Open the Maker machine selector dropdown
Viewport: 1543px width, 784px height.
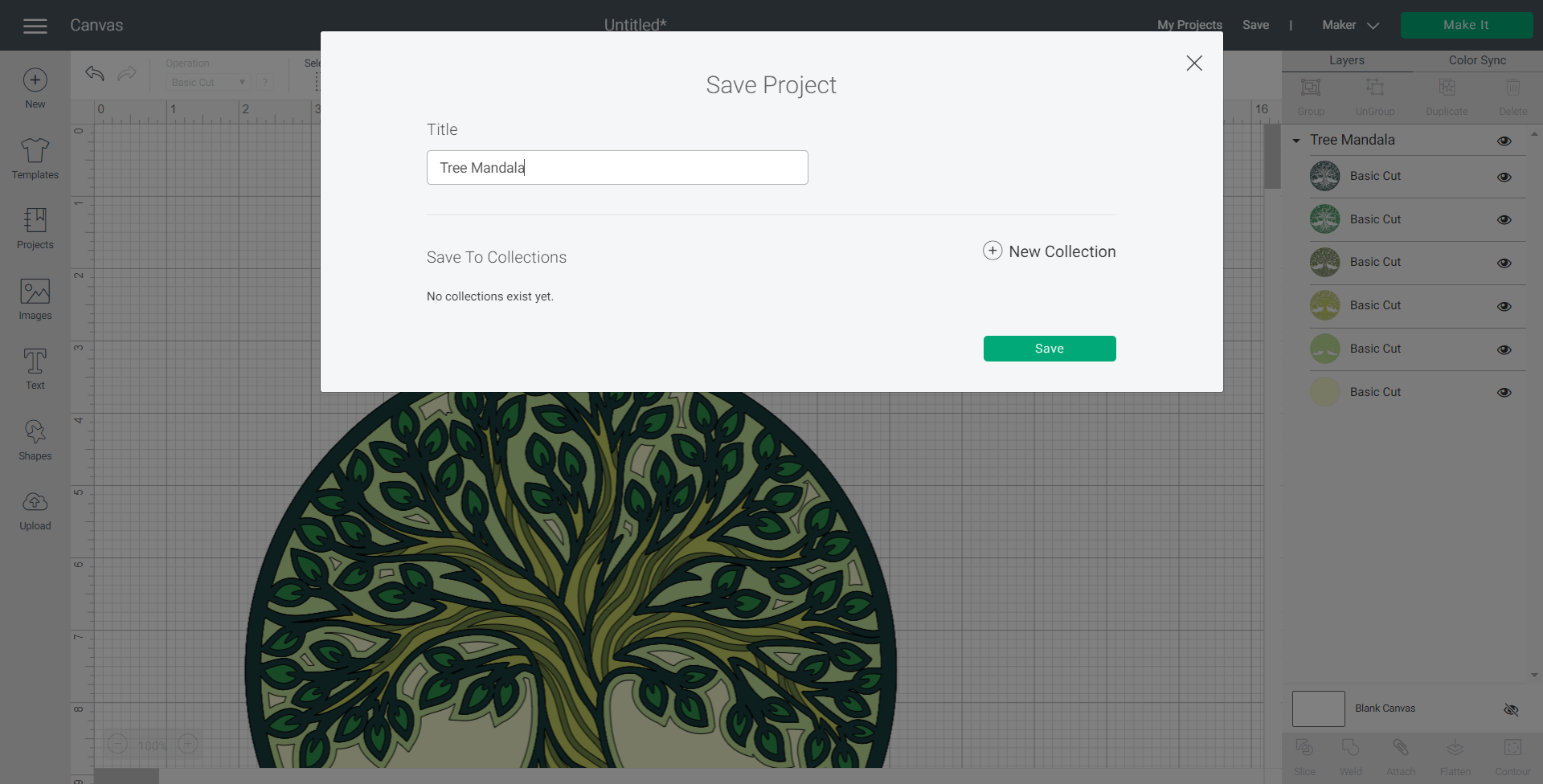pos(1349,25)
